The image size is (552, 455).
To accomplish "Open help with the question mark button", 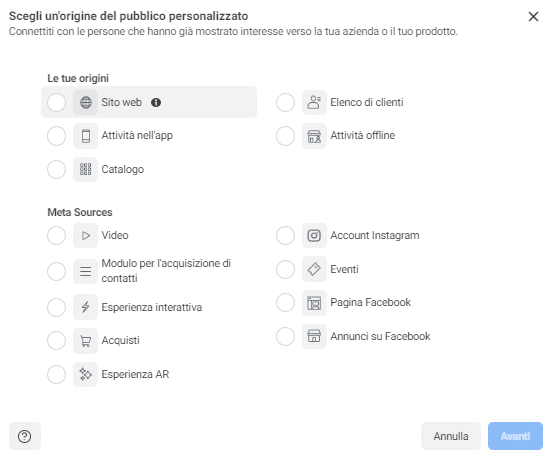I will point(25,436).
